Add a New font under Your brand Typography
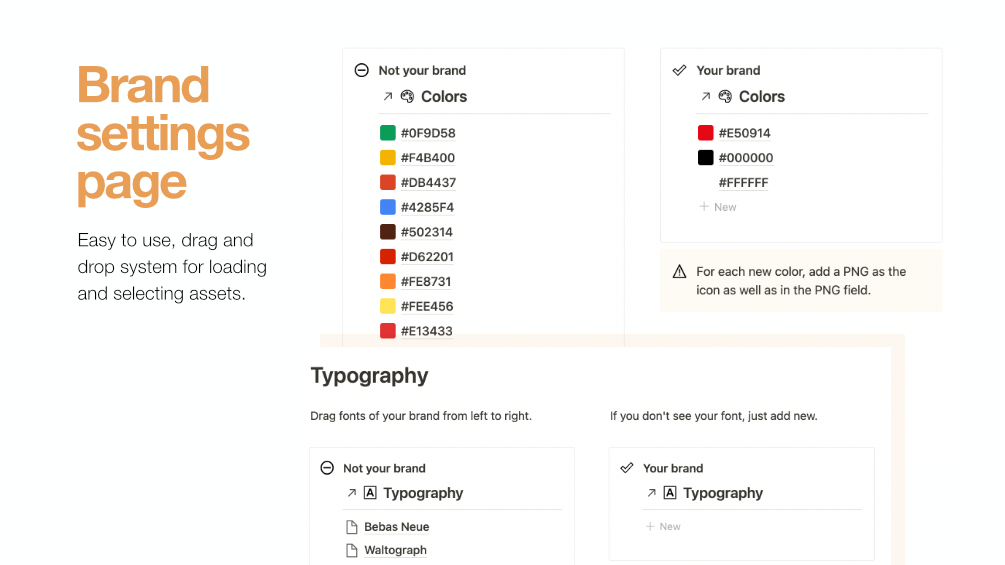This screenshot has height=565, width=1005. point(663,526)
